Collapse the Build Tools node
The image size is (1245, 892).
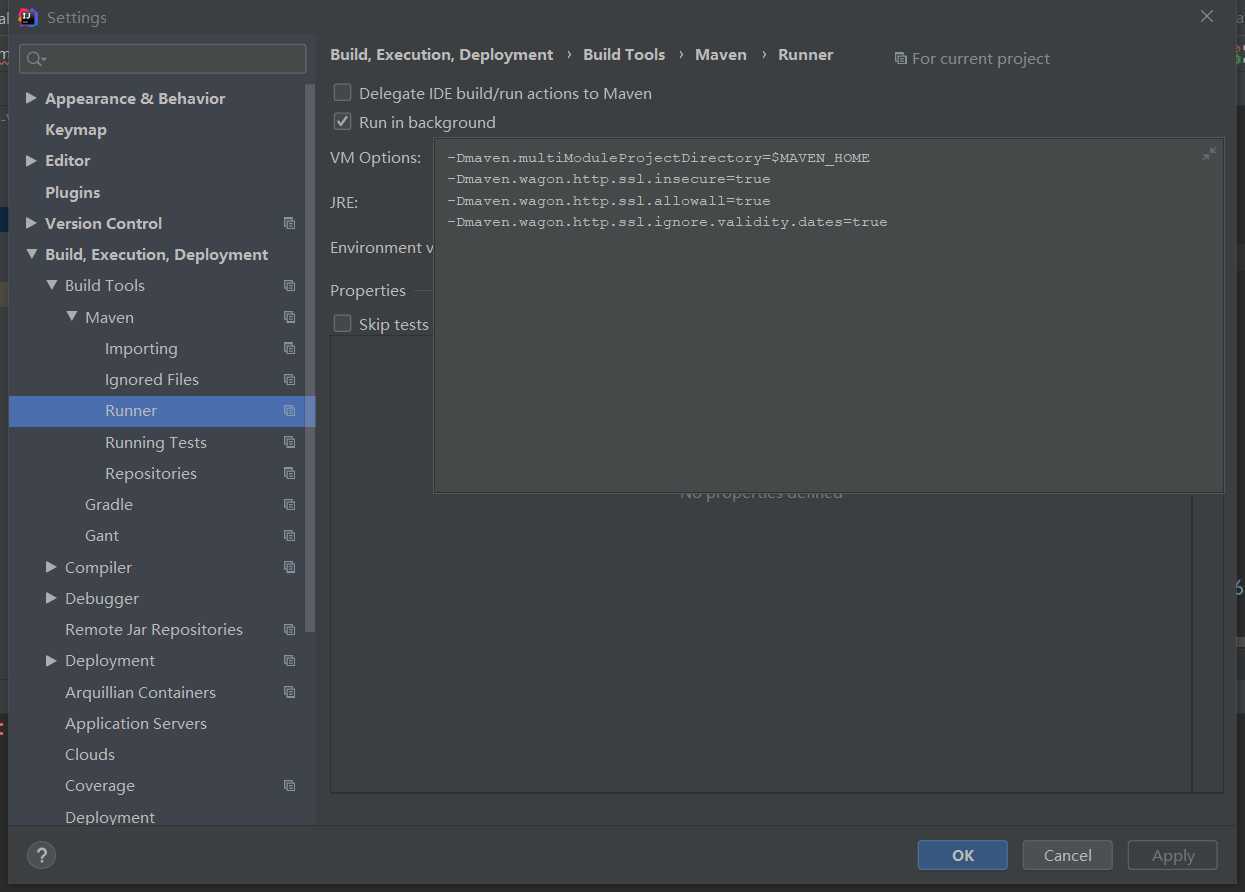tap(51, 285)
